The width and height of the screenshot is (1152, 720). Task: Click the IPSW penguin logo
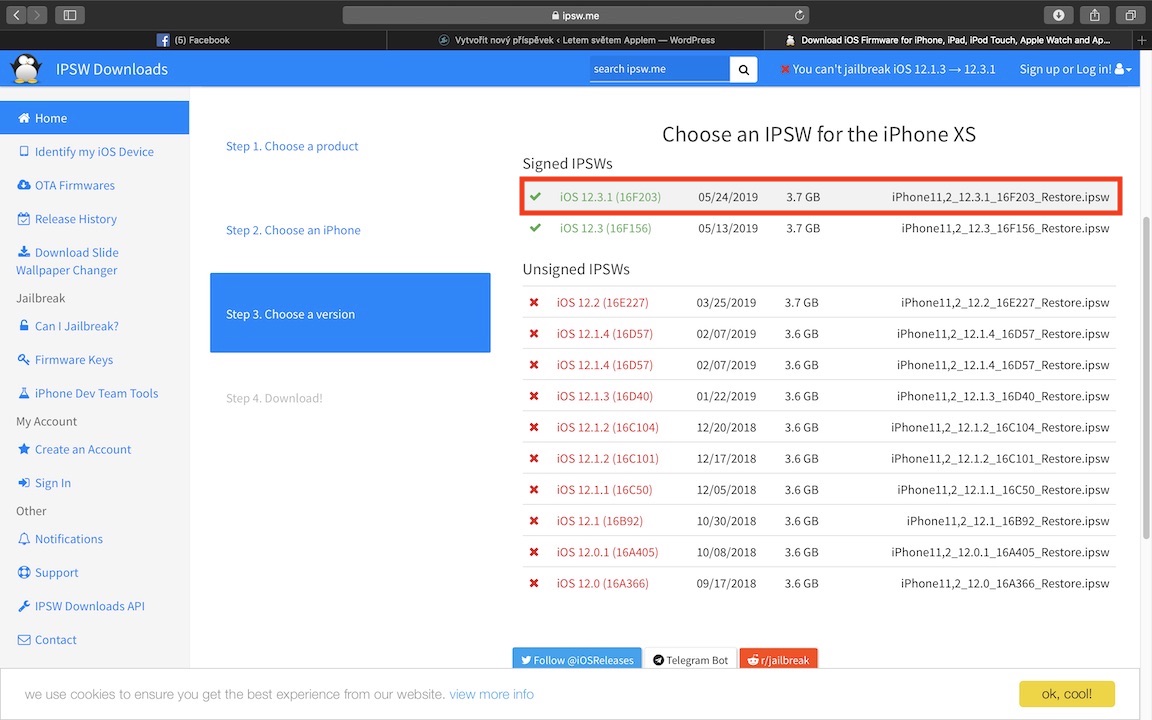pyautogui.click(x=26, y=68)
